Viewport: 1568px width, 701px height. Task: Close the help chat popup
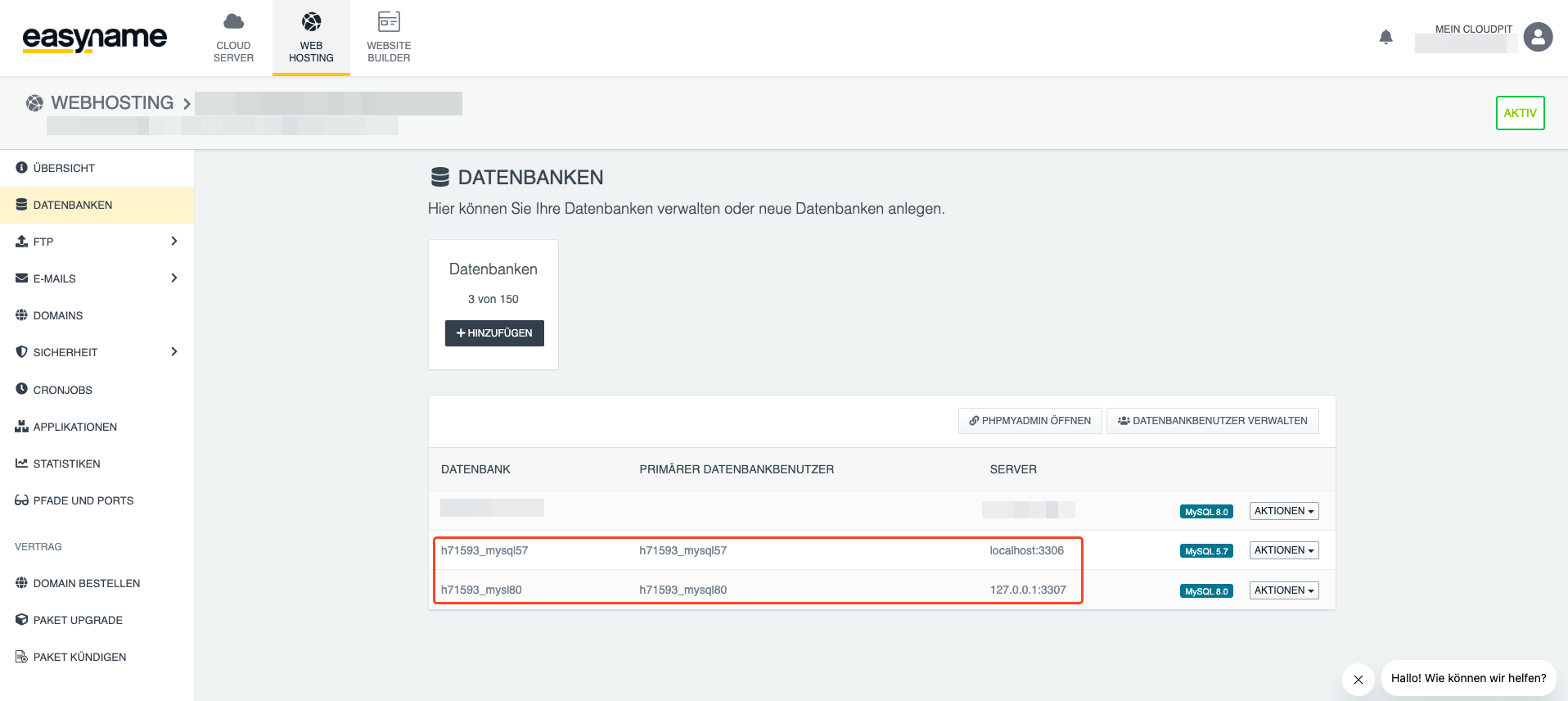coord(1358,679)
